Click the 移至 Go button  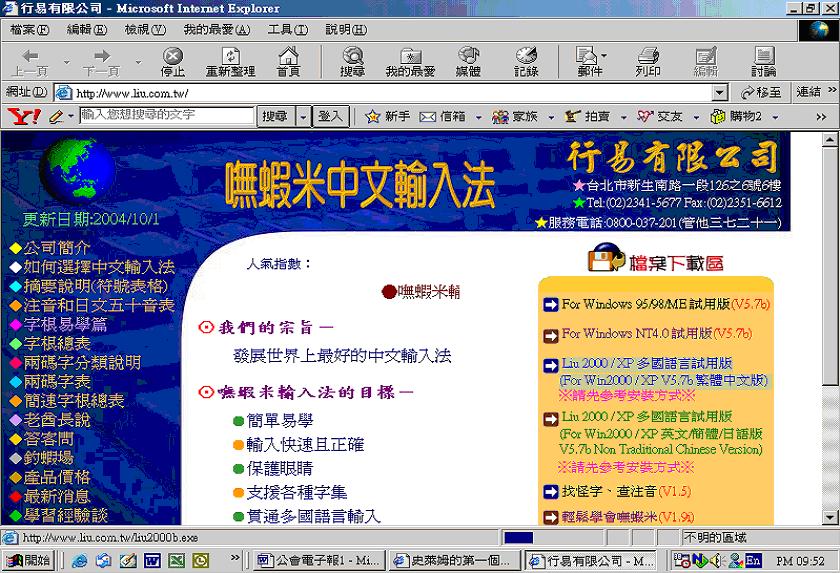click(761, 93)
